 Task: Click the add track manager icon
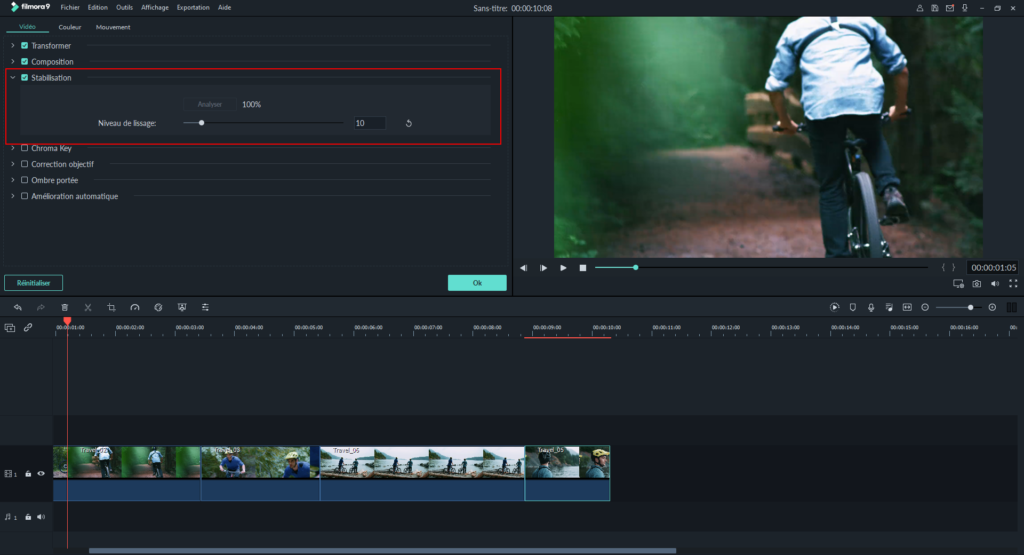(10, 328)
